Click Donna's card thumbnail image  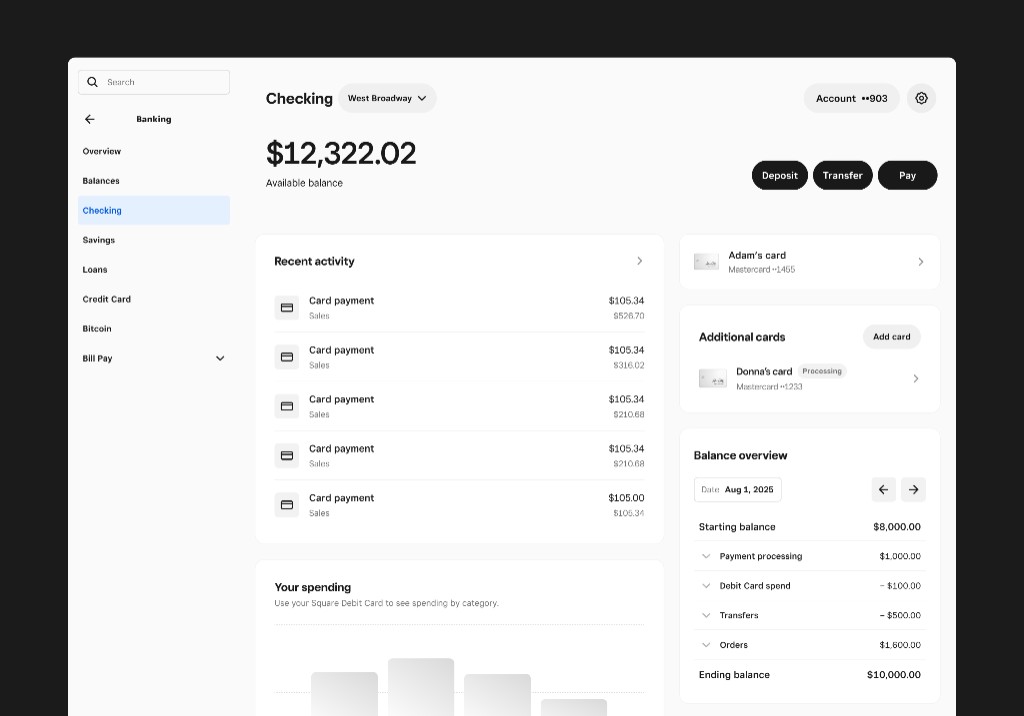pyautogui.click(x=712, y=378)
